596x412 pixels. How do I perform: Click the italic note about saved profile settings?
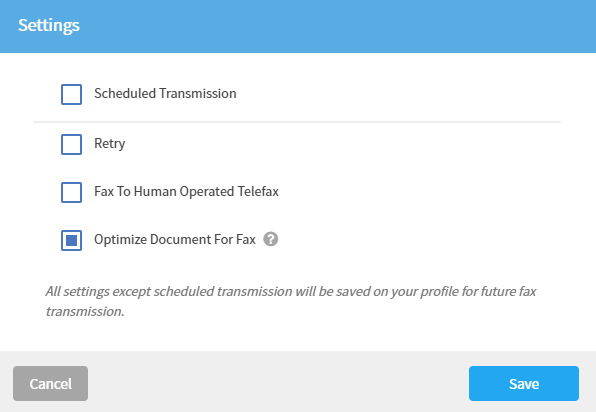(291, 301)
